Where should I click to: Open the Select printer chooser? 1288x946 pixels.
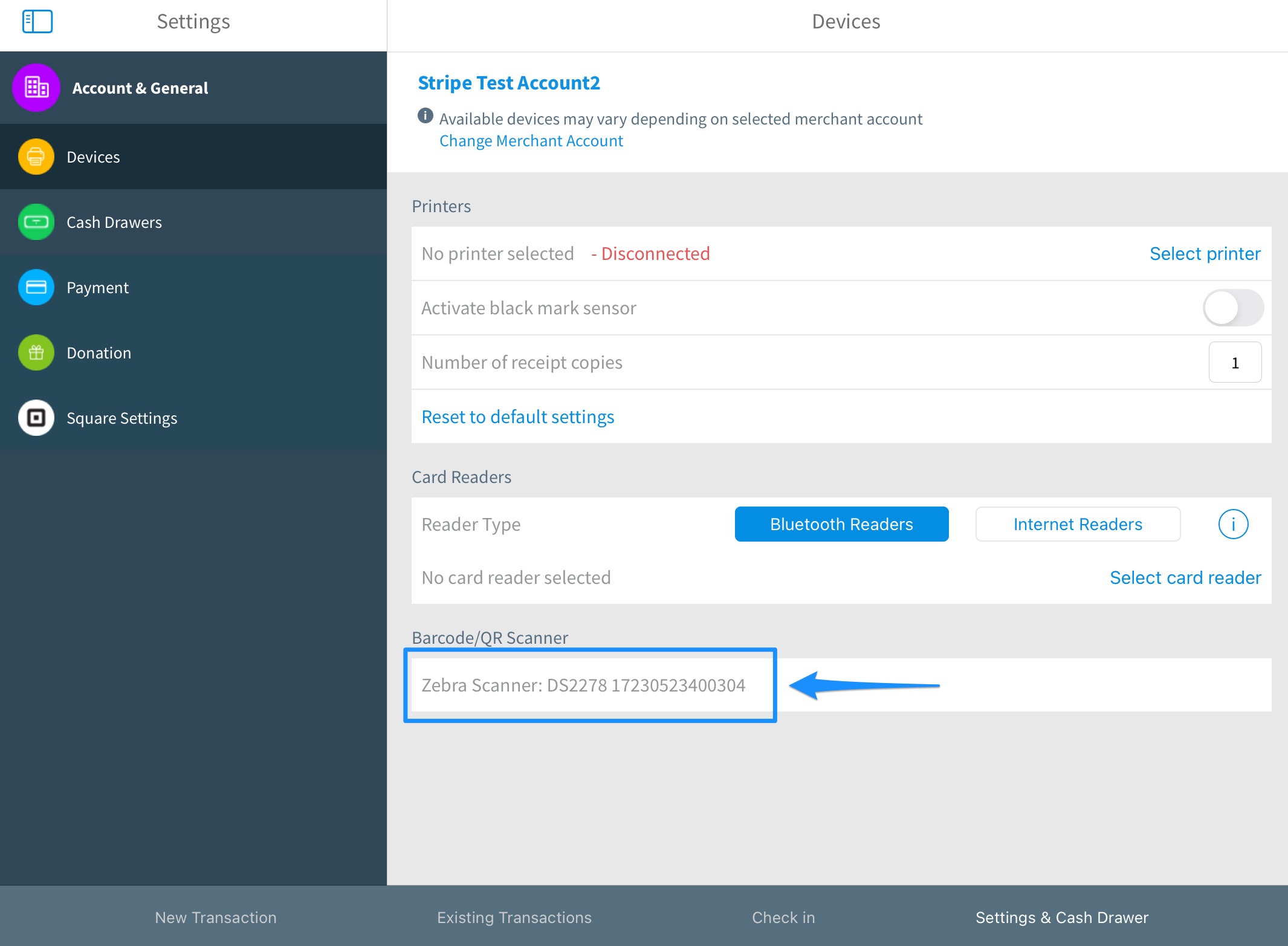tap(1205, 254)
